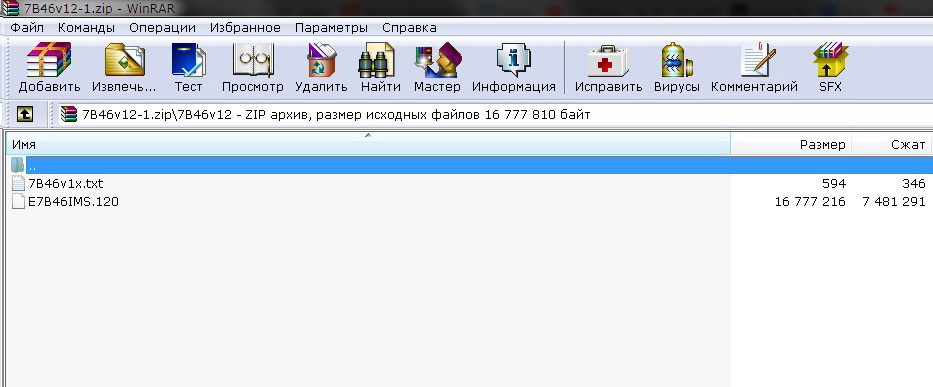
Task: Click the size value 16 777 216
Action: click(x=810, y=202)
